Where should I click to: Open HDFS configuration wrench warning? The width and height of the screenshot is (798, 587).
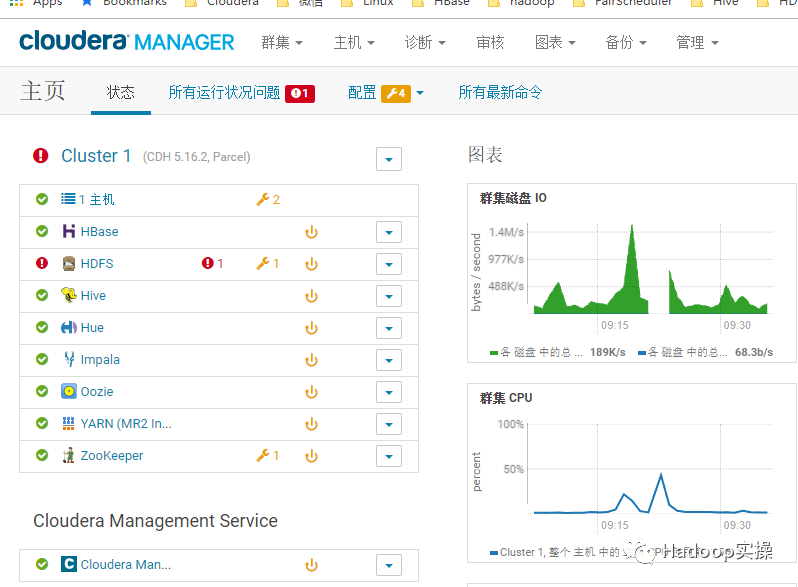point(268,263)
